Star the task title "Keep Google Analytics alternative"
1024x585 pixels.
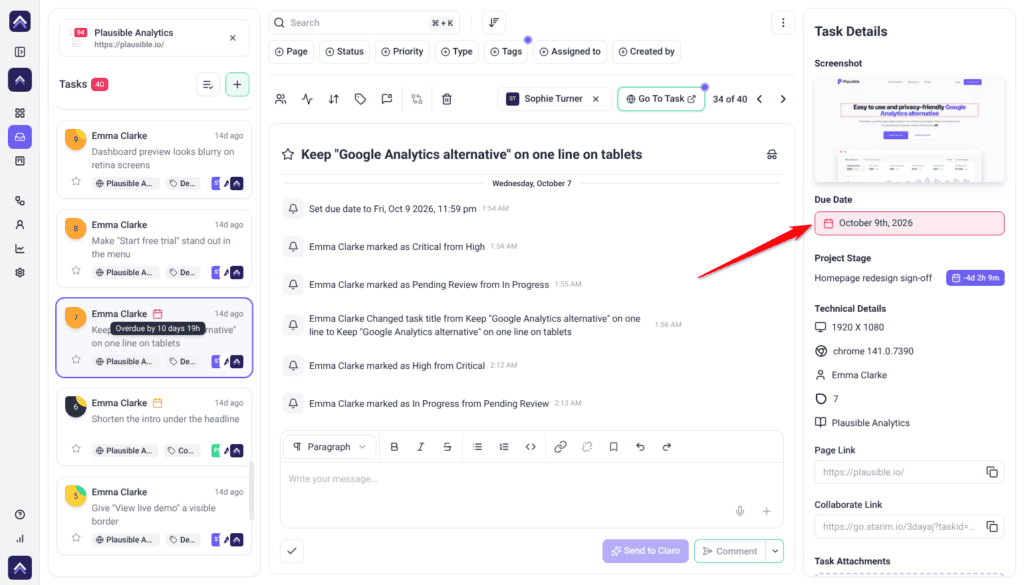tap(287, 155)
